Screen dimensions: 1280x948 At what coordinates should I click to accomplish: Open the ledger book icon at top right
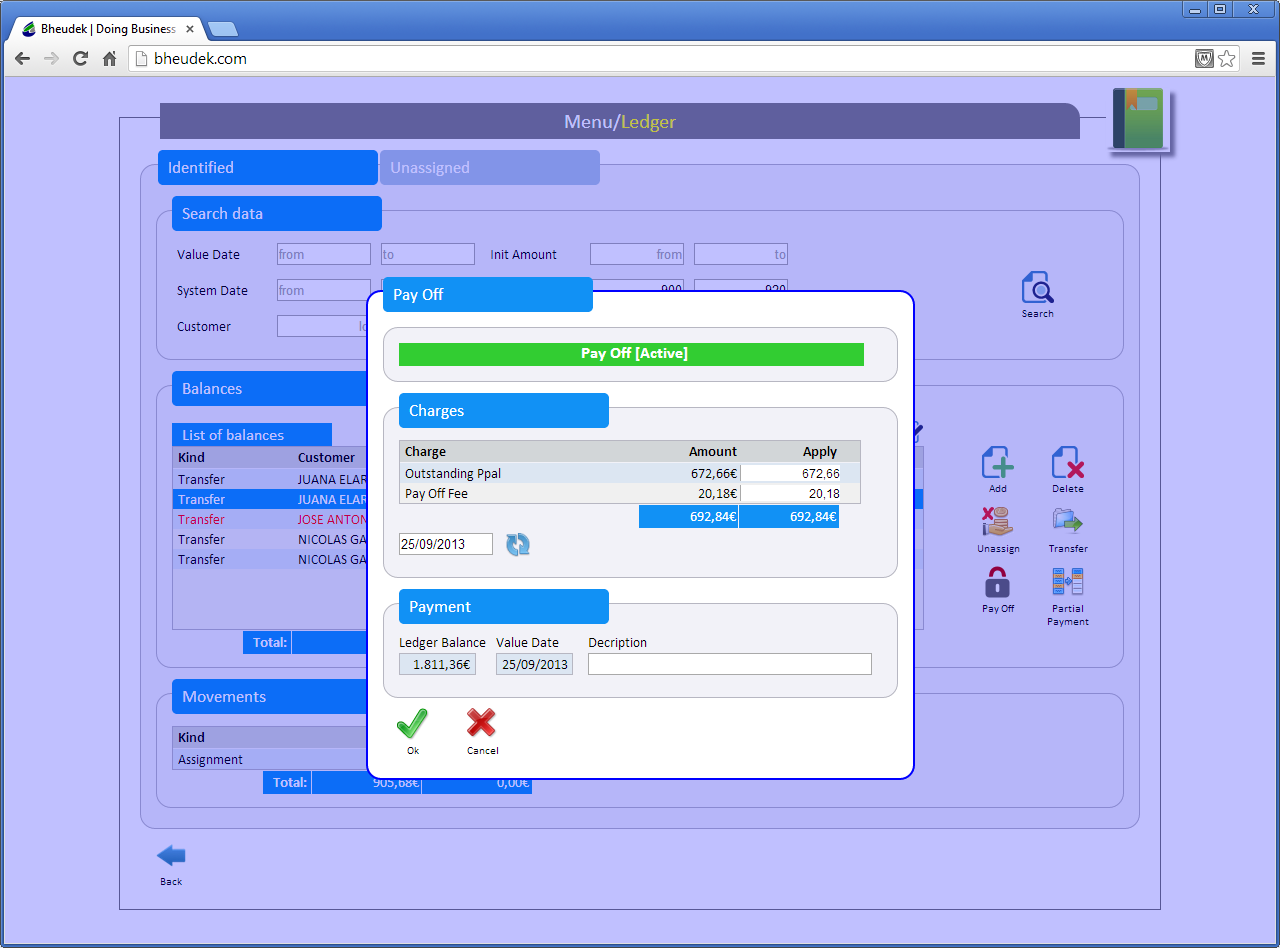click(x=1138, y=119)
